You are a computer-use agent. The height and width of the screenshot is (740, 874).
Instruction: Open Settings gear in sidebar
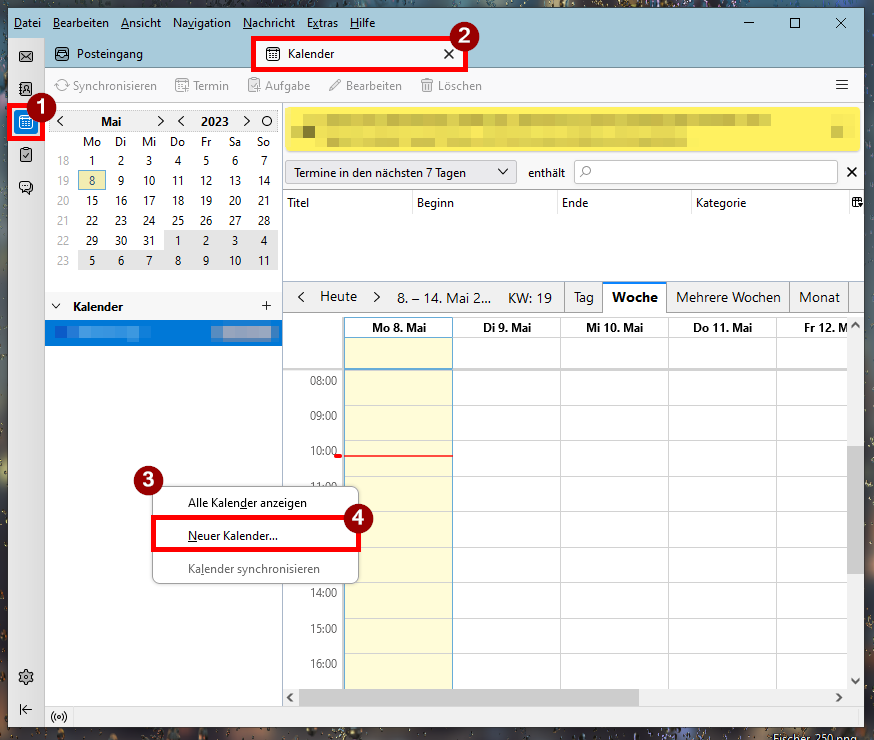pyautogui.click(x=26, y=677)
